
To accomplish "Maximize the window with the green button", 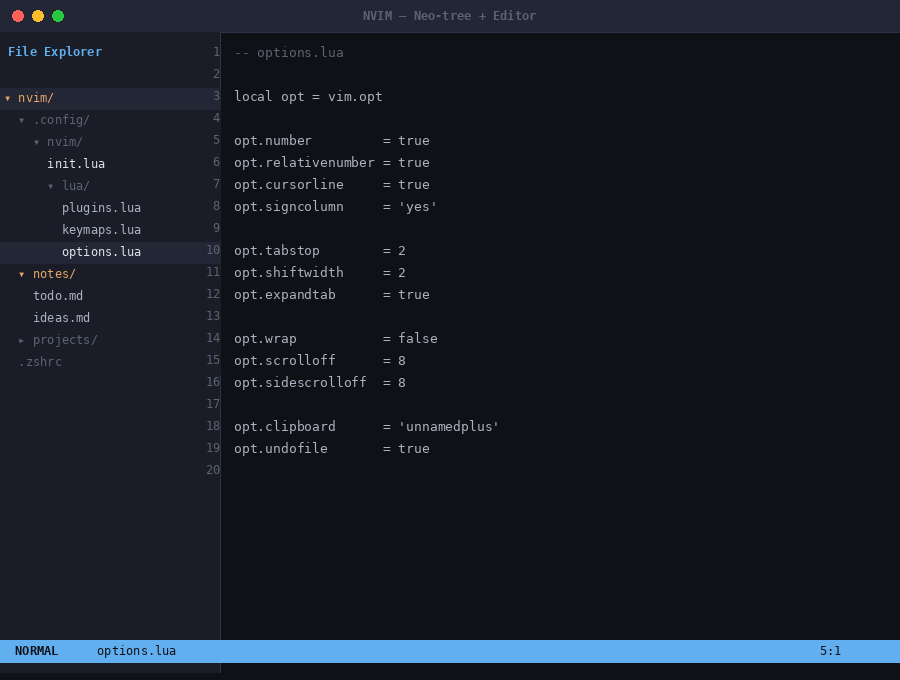I will click(x=58, y=16).
